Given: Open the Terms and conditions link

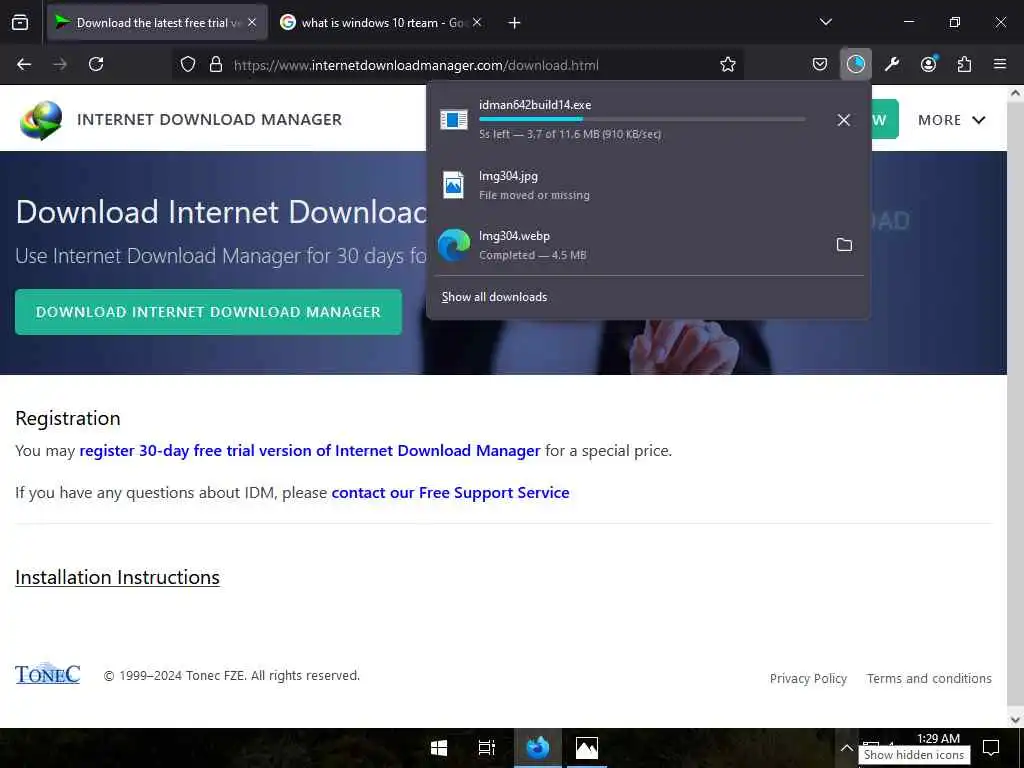Looking at the screenshot, I should click(x=929, y=679).
